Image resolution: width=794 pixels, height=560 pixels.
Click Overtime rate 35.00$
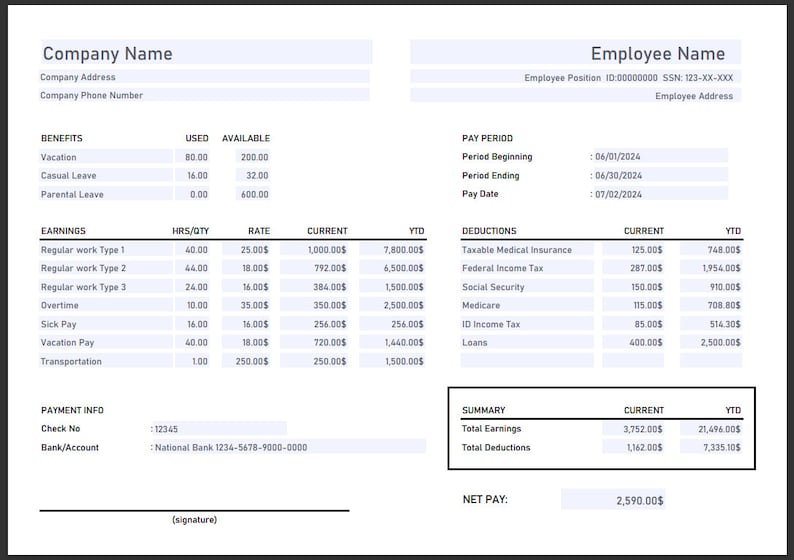[x=246, y=305]
